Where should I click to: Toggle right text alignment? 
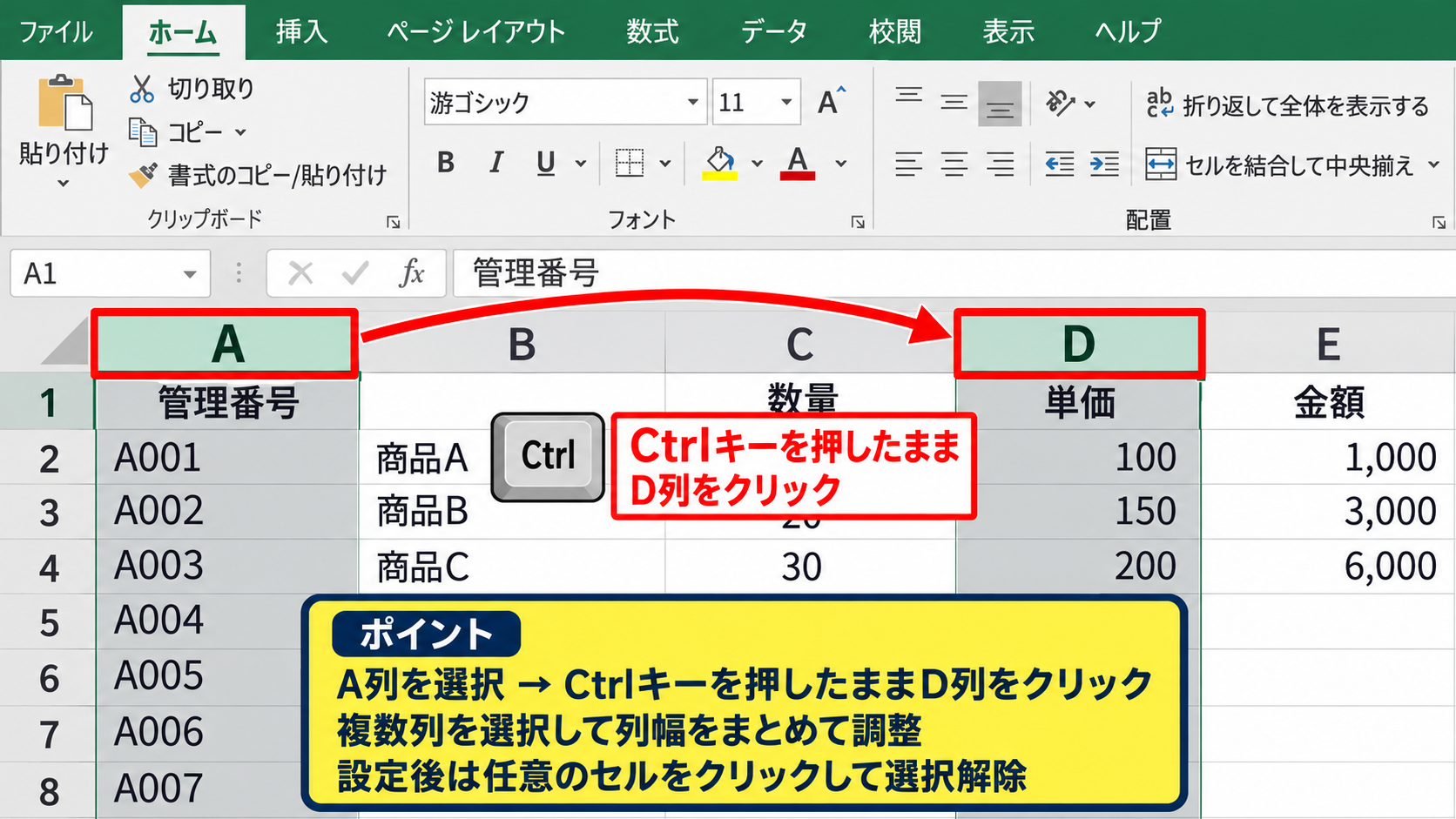click(x=1000, y=164)
